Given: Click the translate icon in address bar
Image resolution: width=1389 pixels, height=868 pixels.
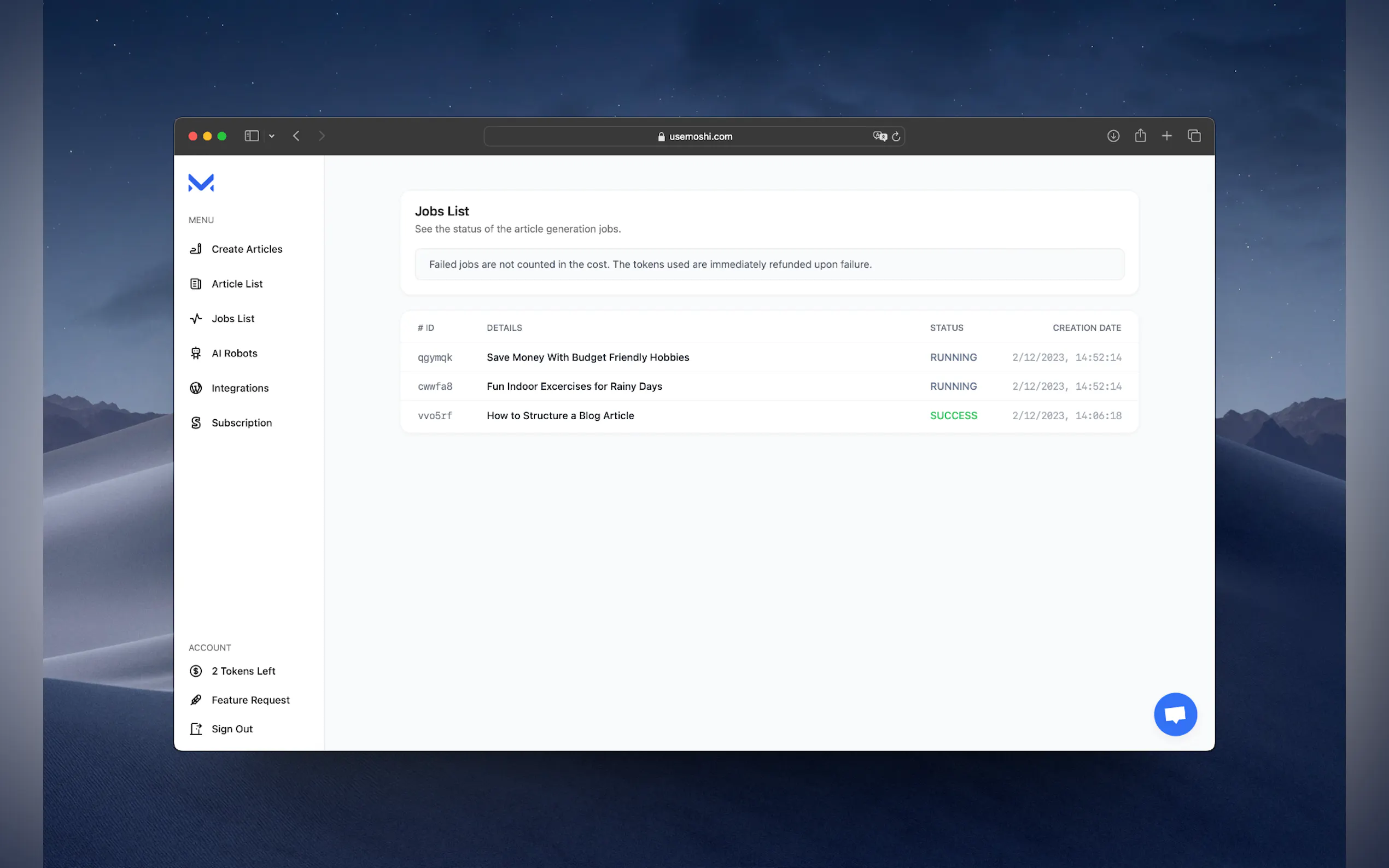Looking at the screenshot, I should pyautogui.click(x=879, y=136).
